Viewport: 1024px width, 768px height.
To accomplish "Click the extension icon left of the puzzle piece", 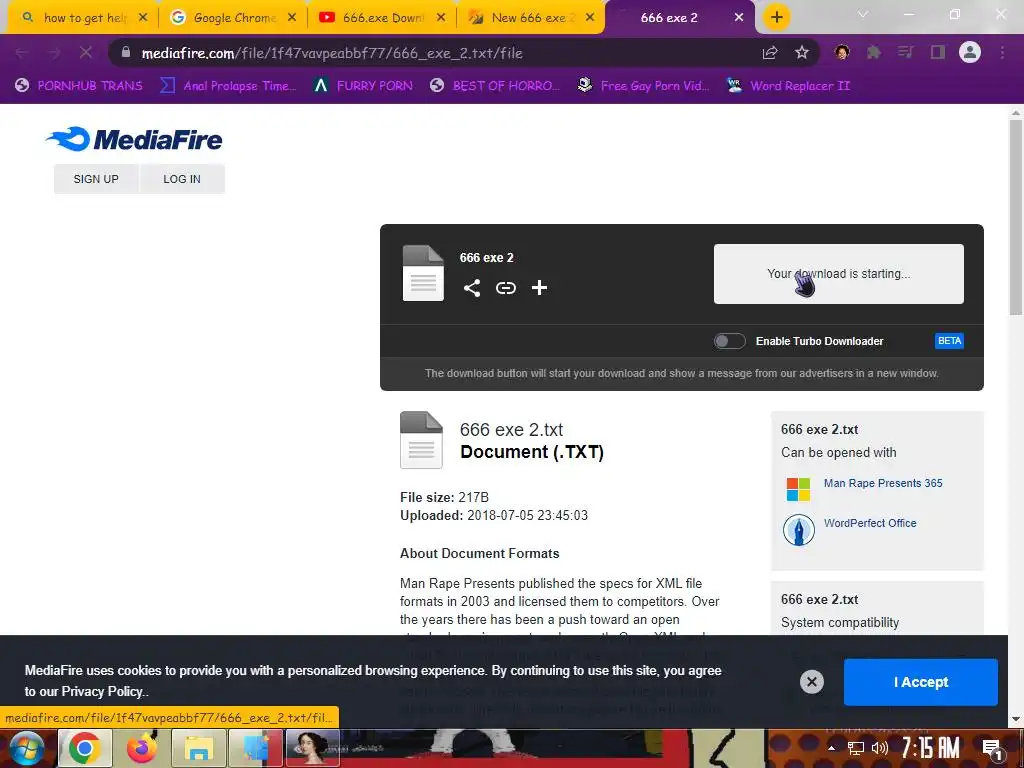I will tap(842, 52).
